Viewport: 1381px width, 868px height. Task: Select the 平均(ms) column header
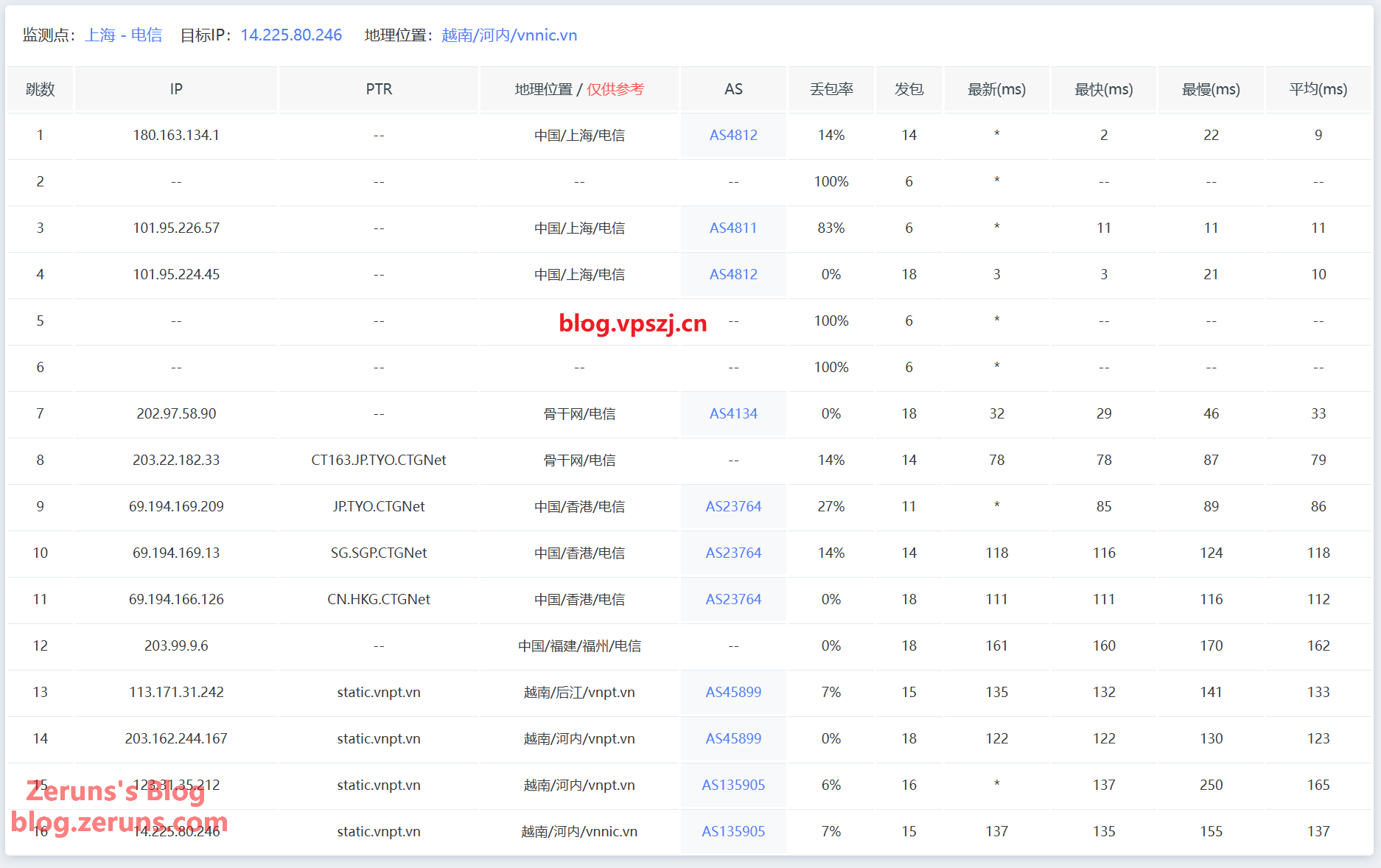pyautogui.click(x=1318, y=89)
